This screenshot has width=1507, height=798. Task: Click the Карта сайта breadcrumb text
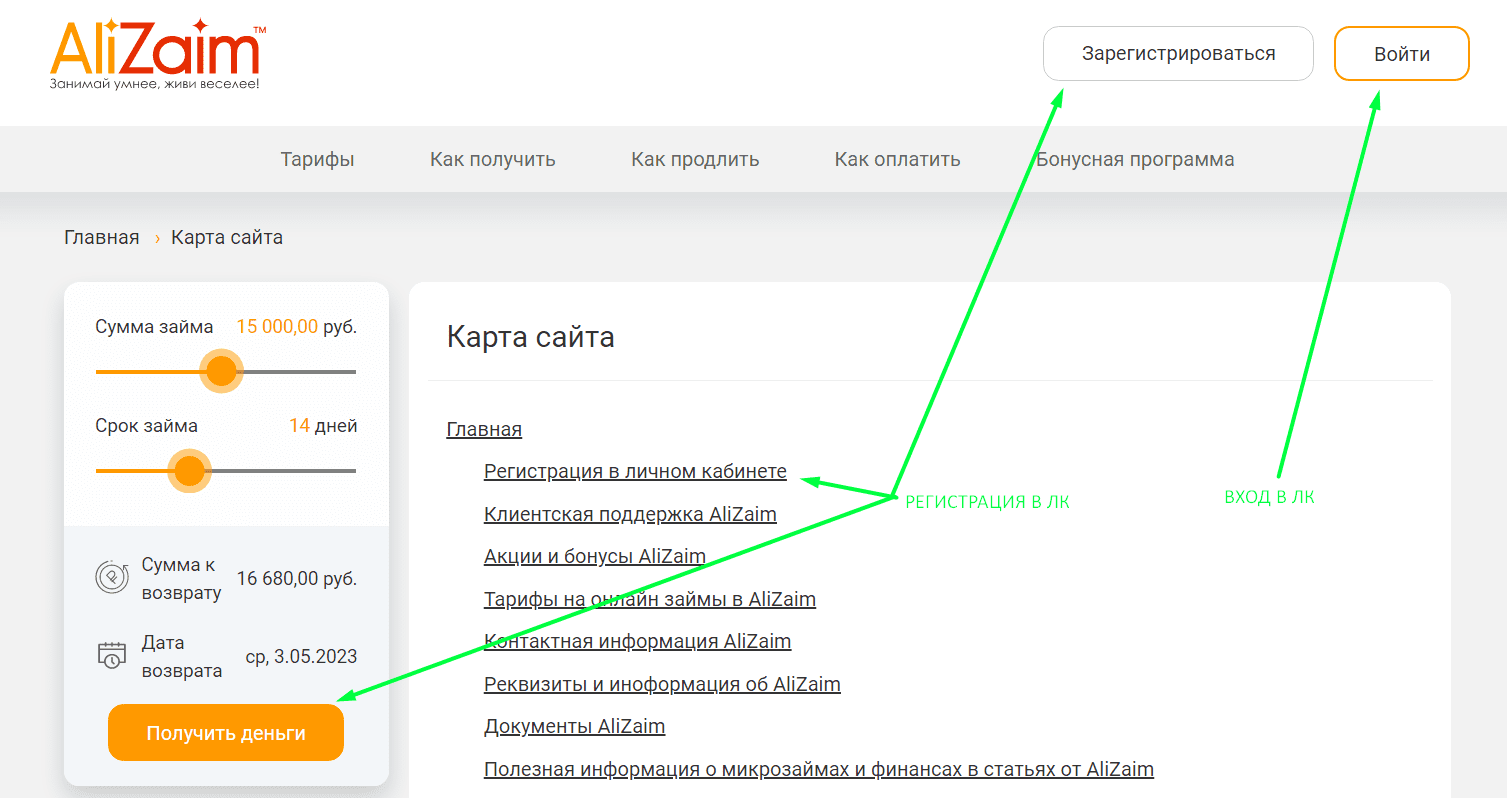click(x=227, y=238)
